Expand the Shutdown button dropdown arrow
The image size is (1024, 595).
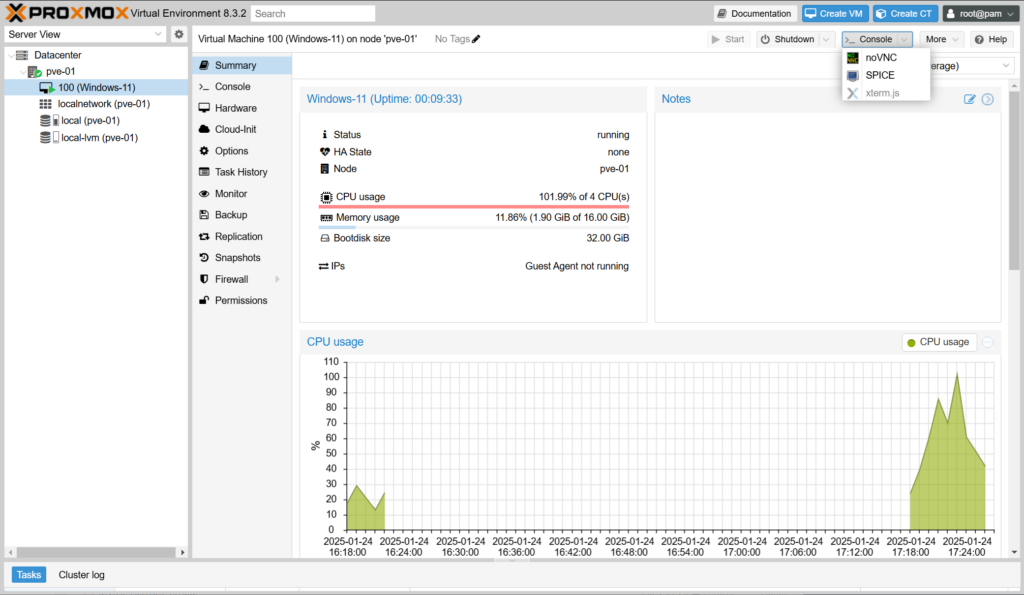(x=826, y=39)
